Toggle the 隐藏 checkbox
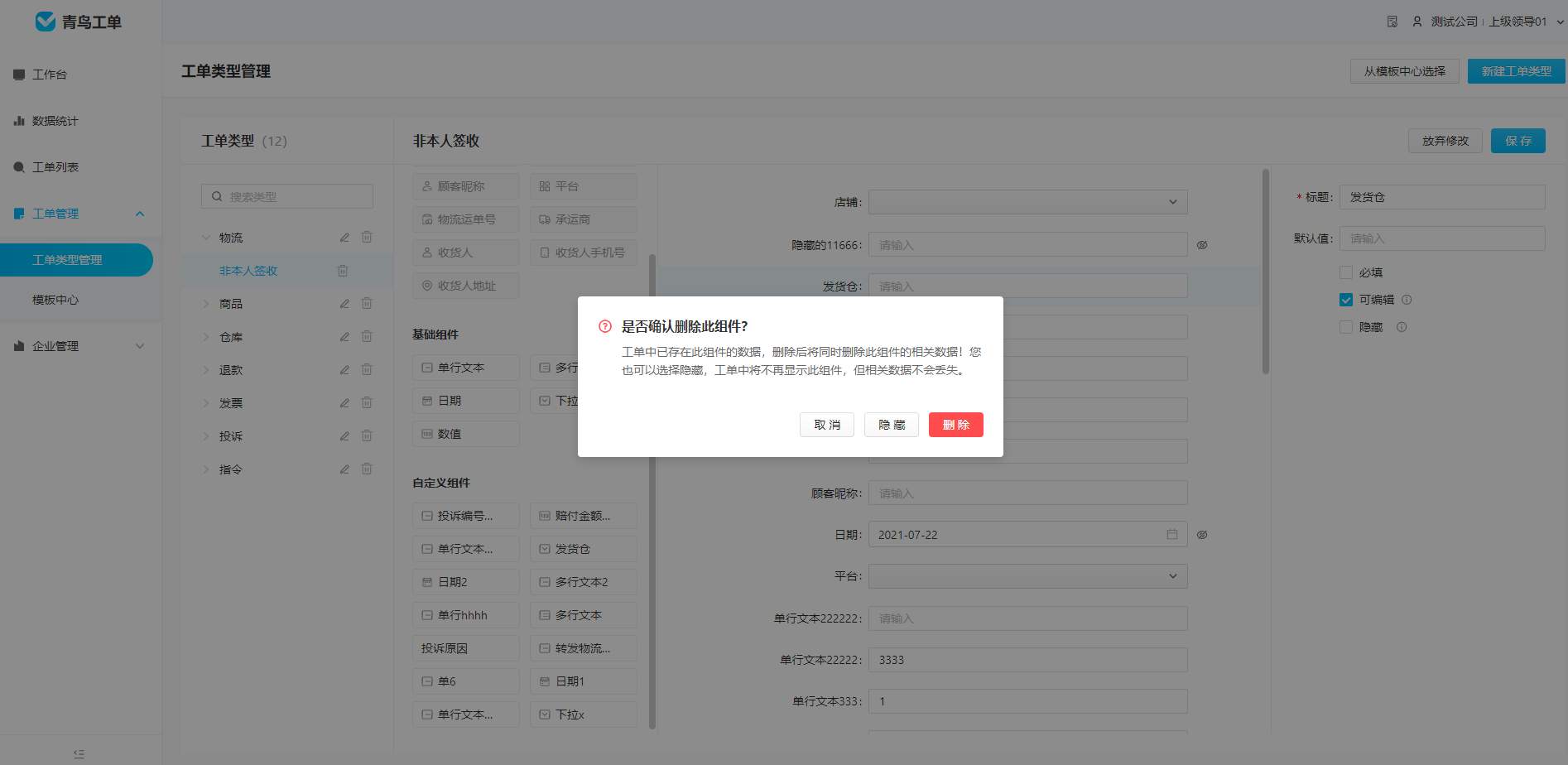Viewport: 1568px width, 765px height. pyautogui.click(x=1346, y=327)
